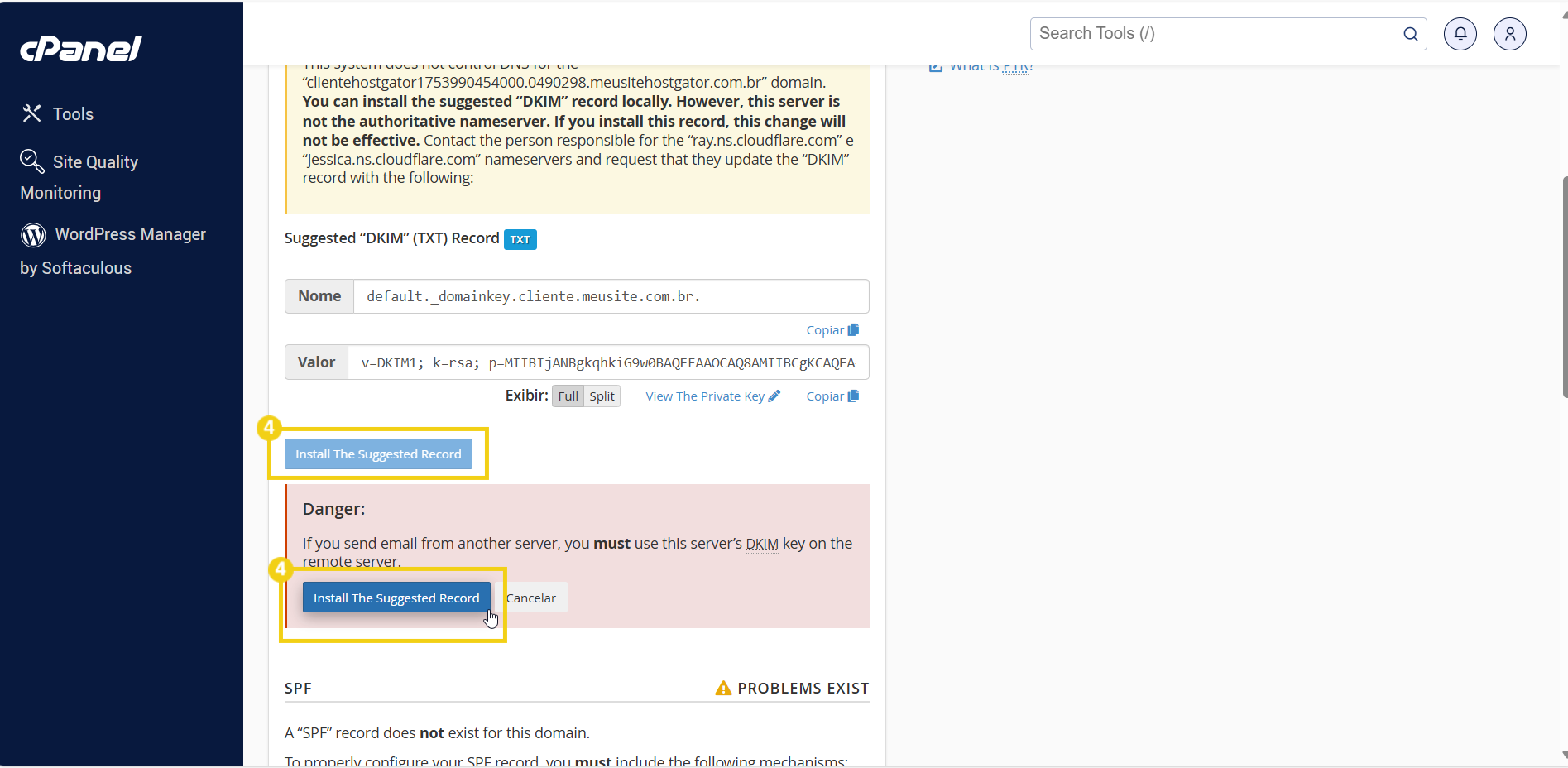Copy the Nome record value
1568x768 pixels.
coord(832,330)
